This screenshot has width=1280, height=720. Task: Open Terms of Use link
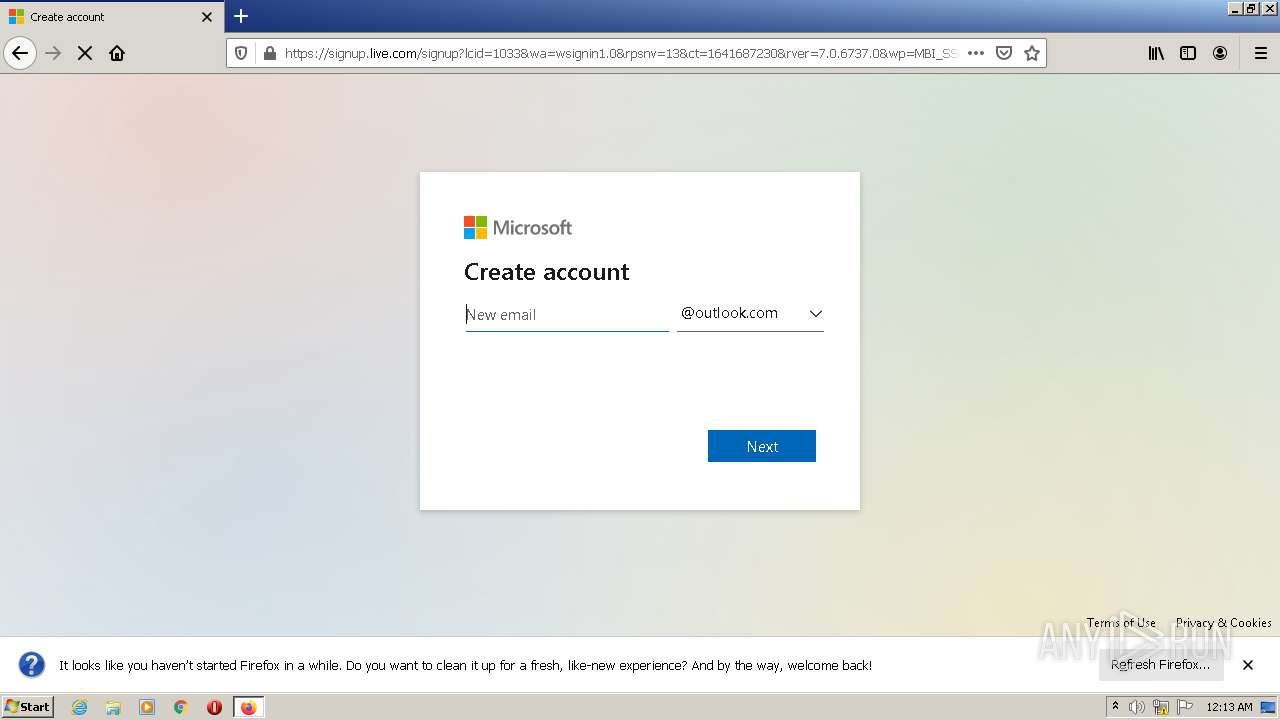(1121, 622)
